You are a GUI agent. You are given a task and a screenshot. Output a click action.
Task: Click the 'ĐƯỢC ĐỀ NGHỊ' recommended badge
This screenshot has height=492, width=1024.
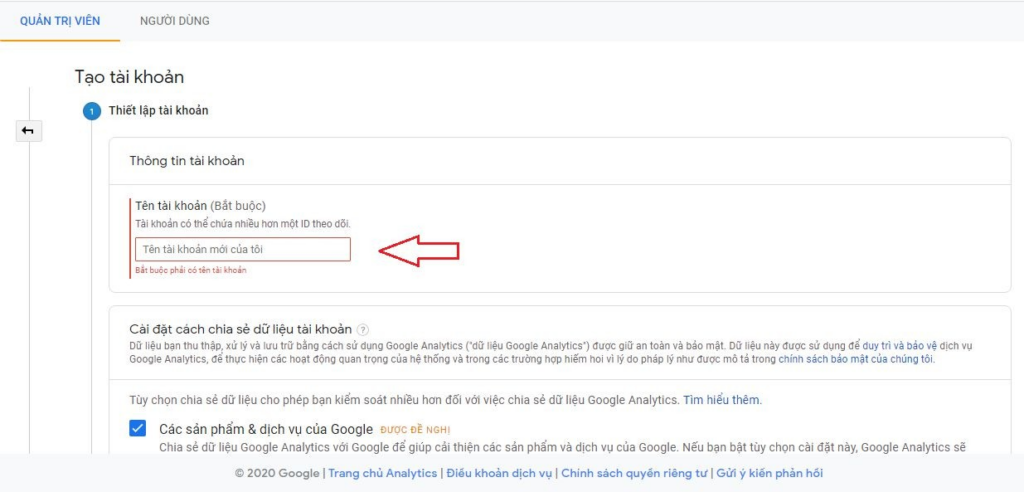[415, 430]
